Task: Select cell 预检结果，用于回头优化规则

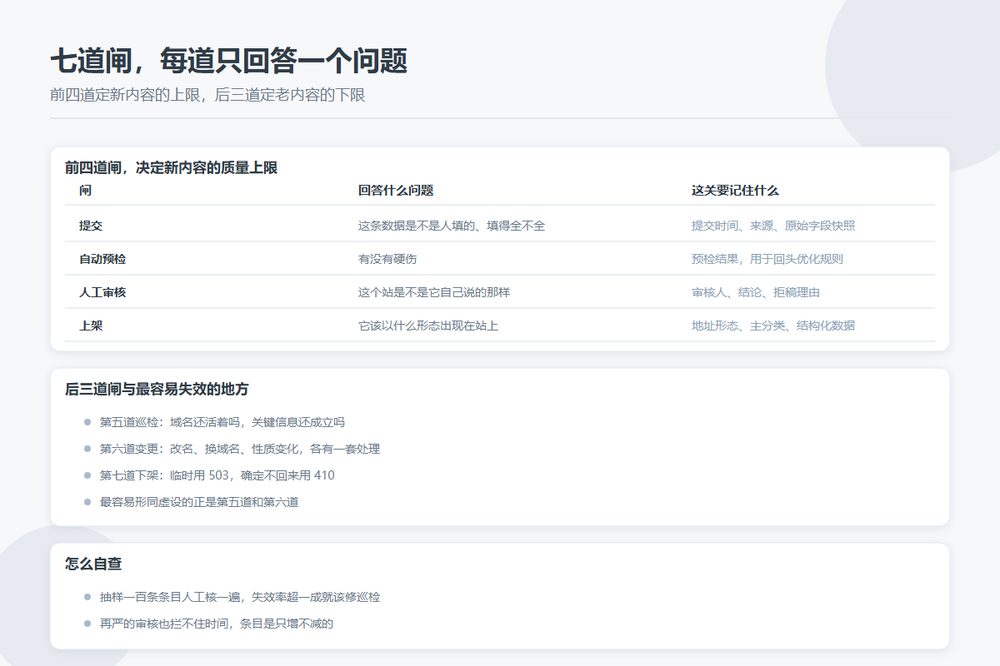Action: coord(767,258)
